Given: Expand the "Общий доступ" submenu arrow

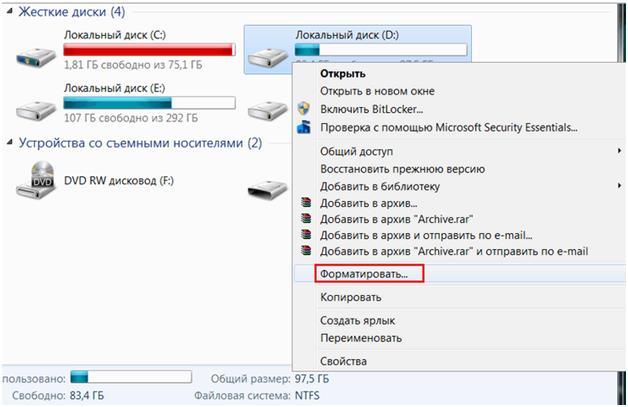Looking at the screenshot, I should [619, 151].
